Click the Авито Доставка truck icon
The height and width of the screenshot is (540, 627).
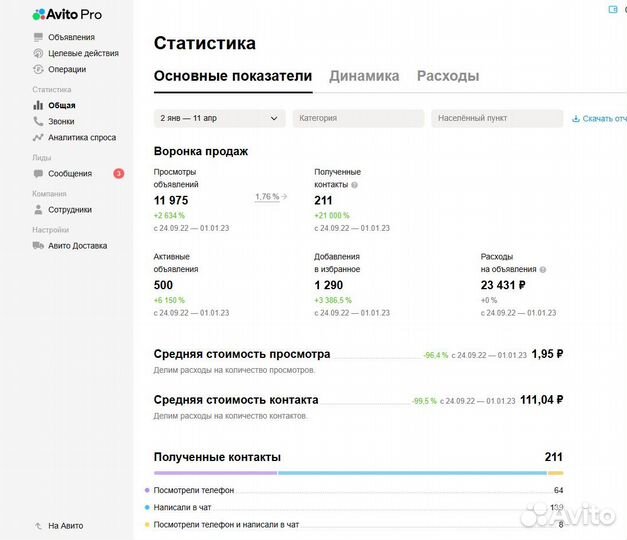click(x=38, y=246)
